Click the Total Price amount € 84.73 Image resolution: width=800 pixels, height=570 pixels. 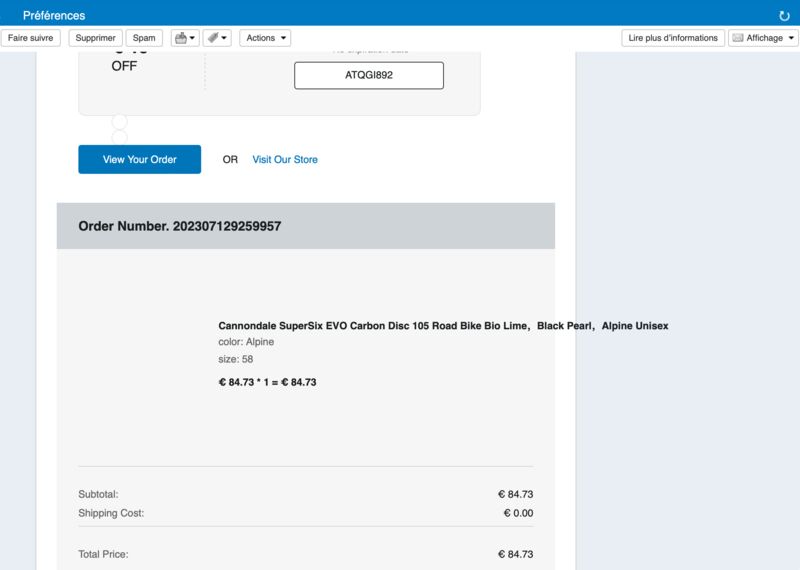click(515, 554)
